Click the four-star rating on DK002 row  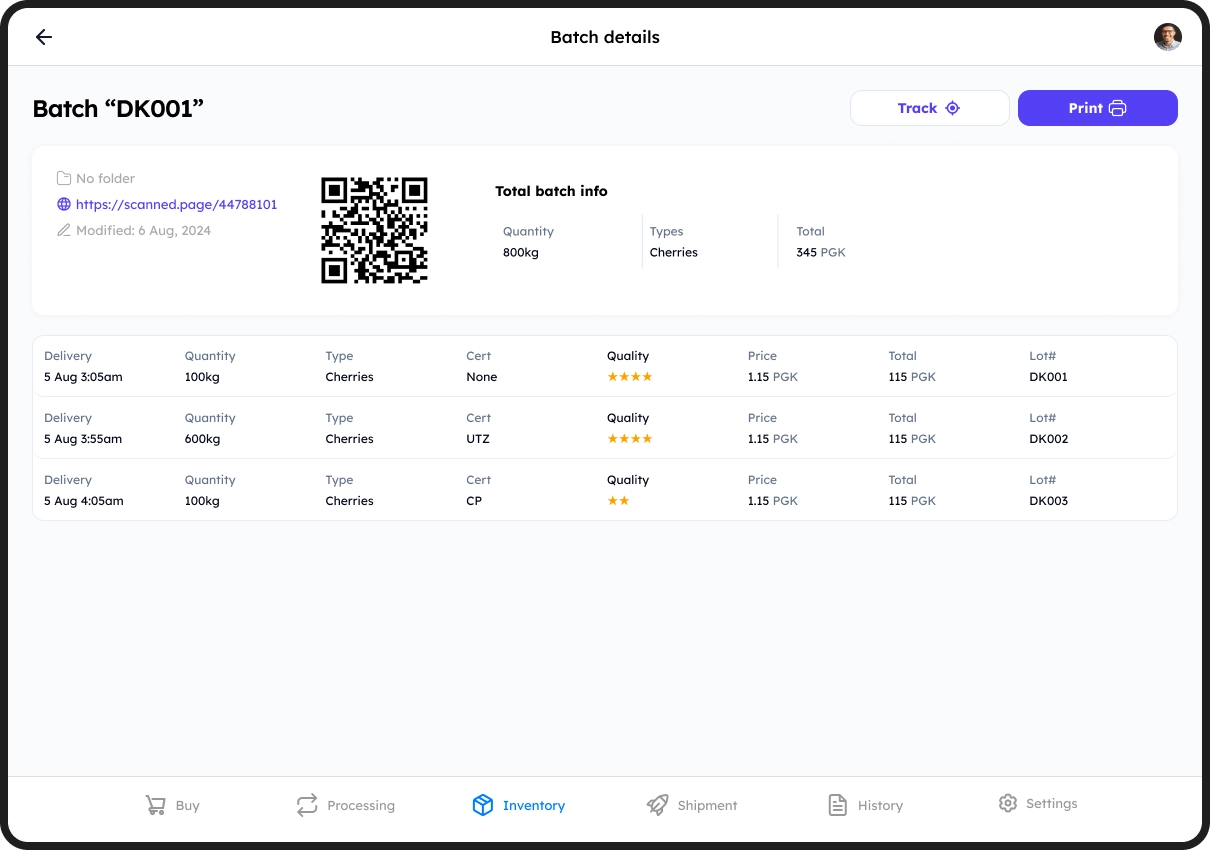[630, 439]
